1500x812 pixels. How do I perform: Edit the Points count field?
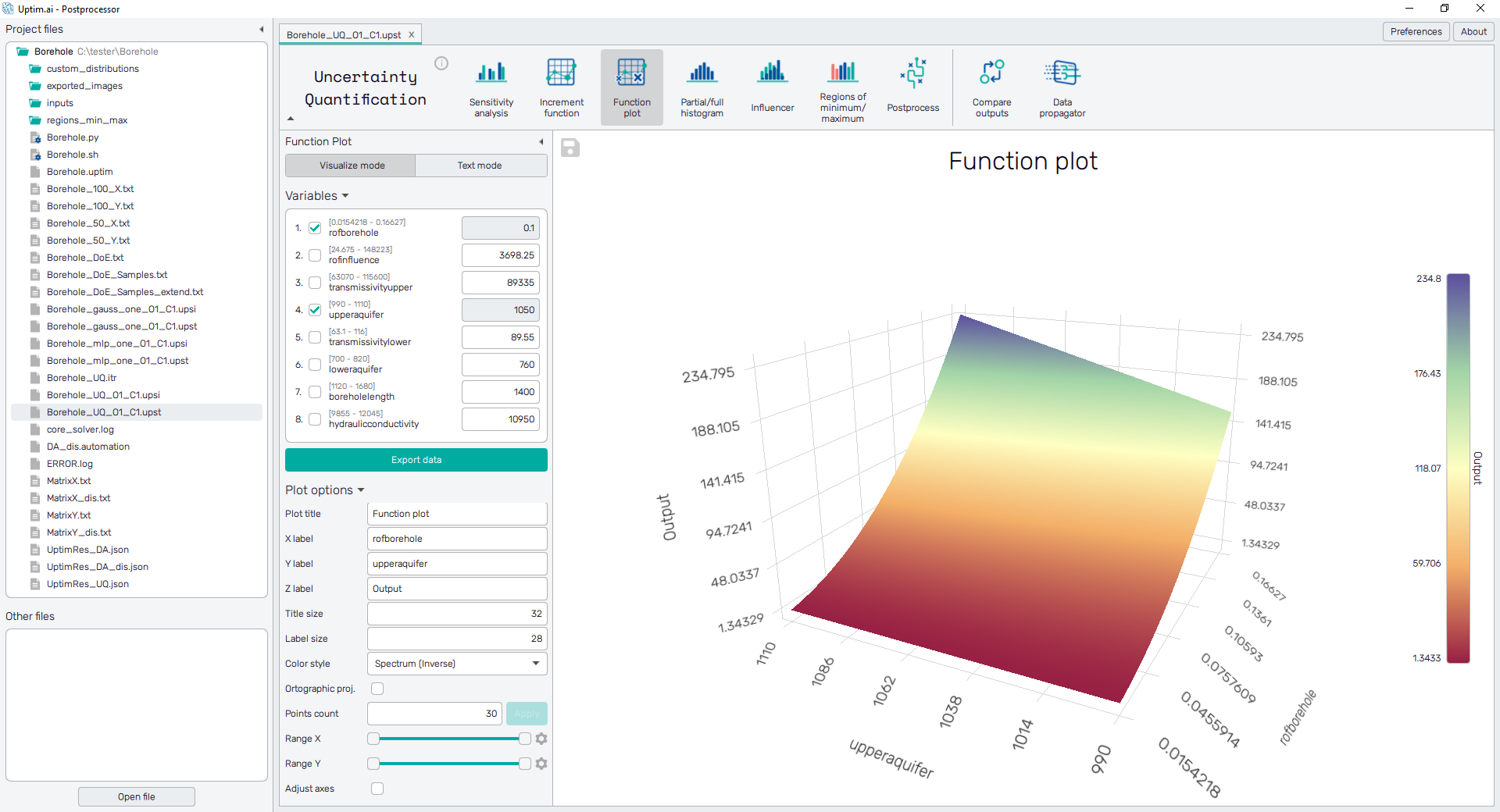coord(434,714)
